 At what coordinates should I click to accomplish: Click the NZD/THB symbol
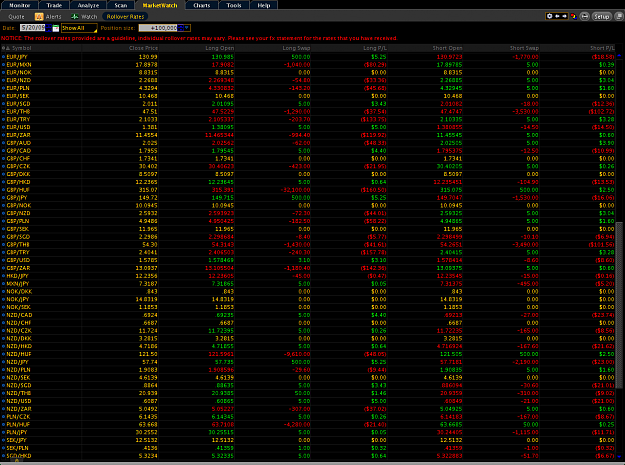click(x=18, y=393)
